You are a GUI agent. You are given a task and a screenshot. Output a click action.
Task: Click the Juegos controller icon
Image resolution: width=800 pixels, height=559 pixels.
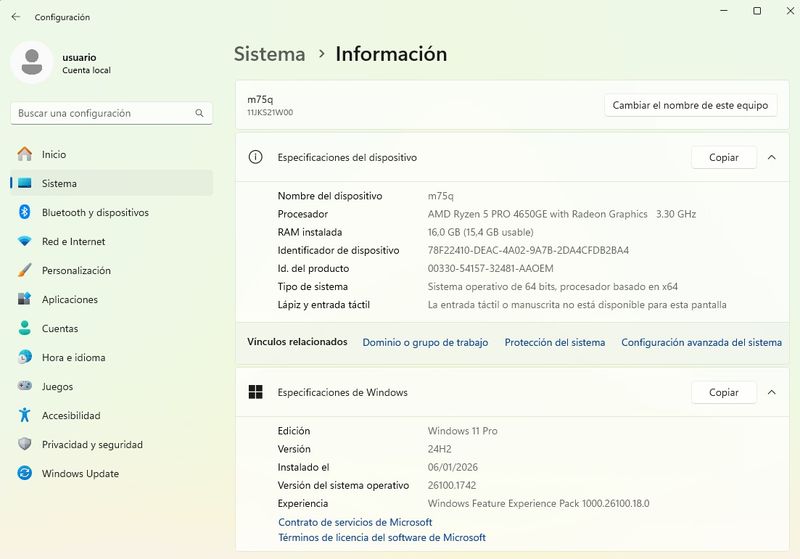tap(24, 386)
